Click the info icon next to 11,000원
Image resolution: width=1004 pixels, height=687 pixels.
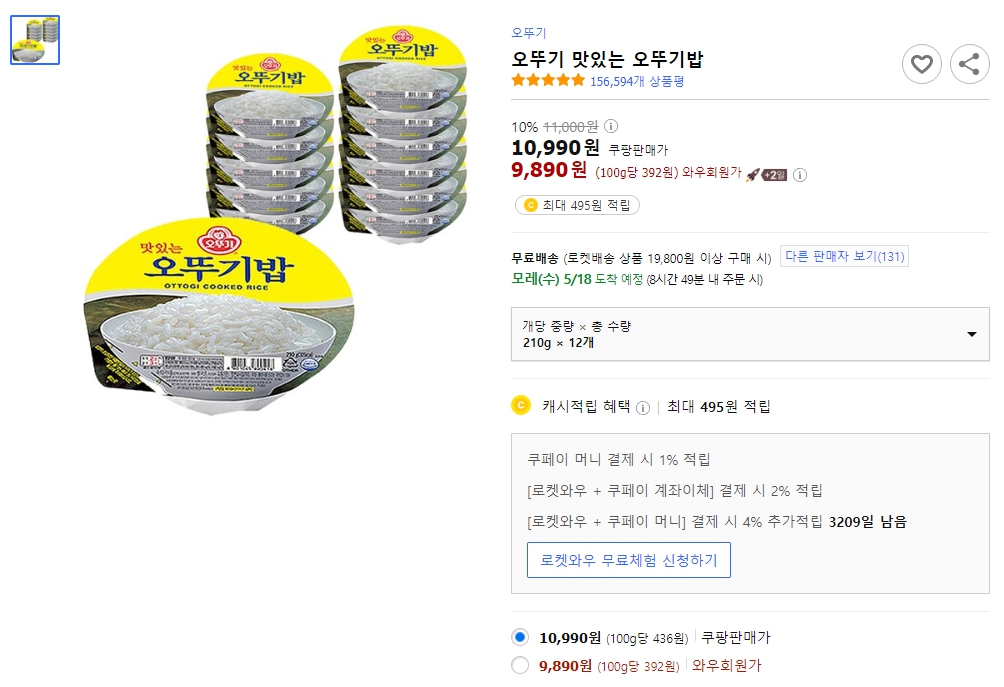point(610,126)
